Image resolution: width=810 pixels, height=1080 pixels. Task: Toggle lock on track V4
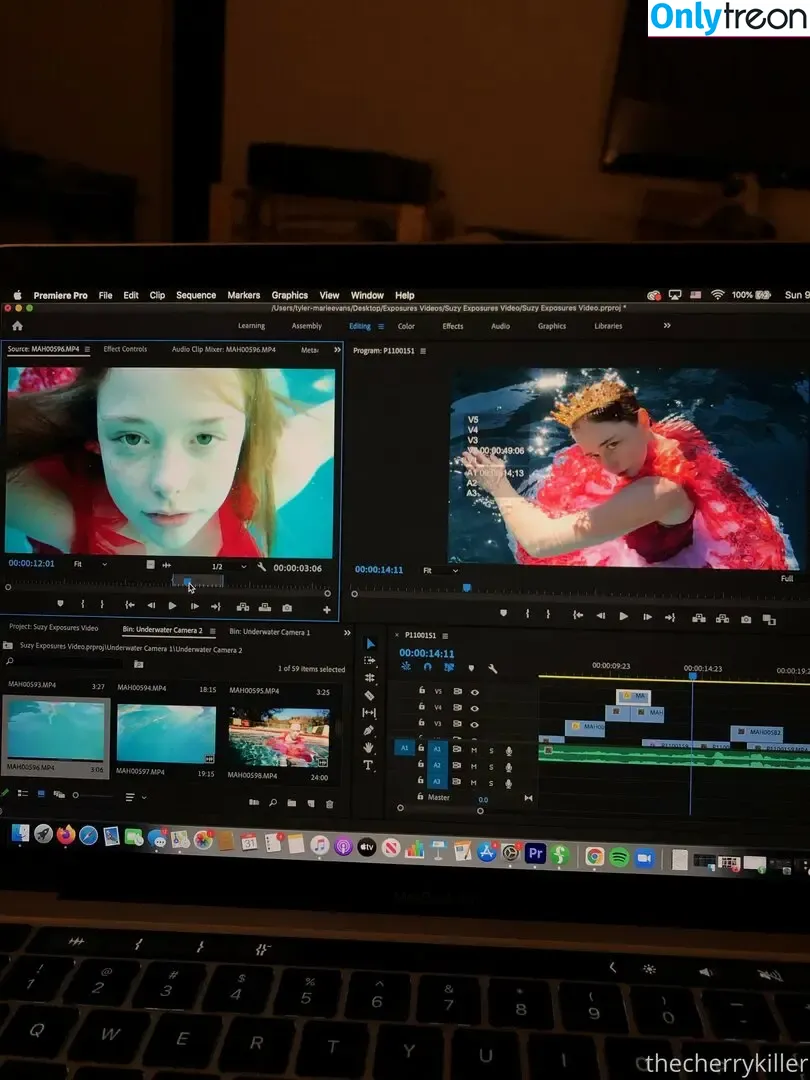[422, 707]
